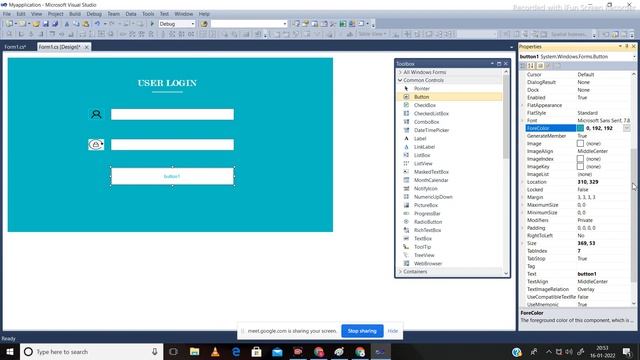Click the Windows Start button
640x360 pixels.
(10, 351)
